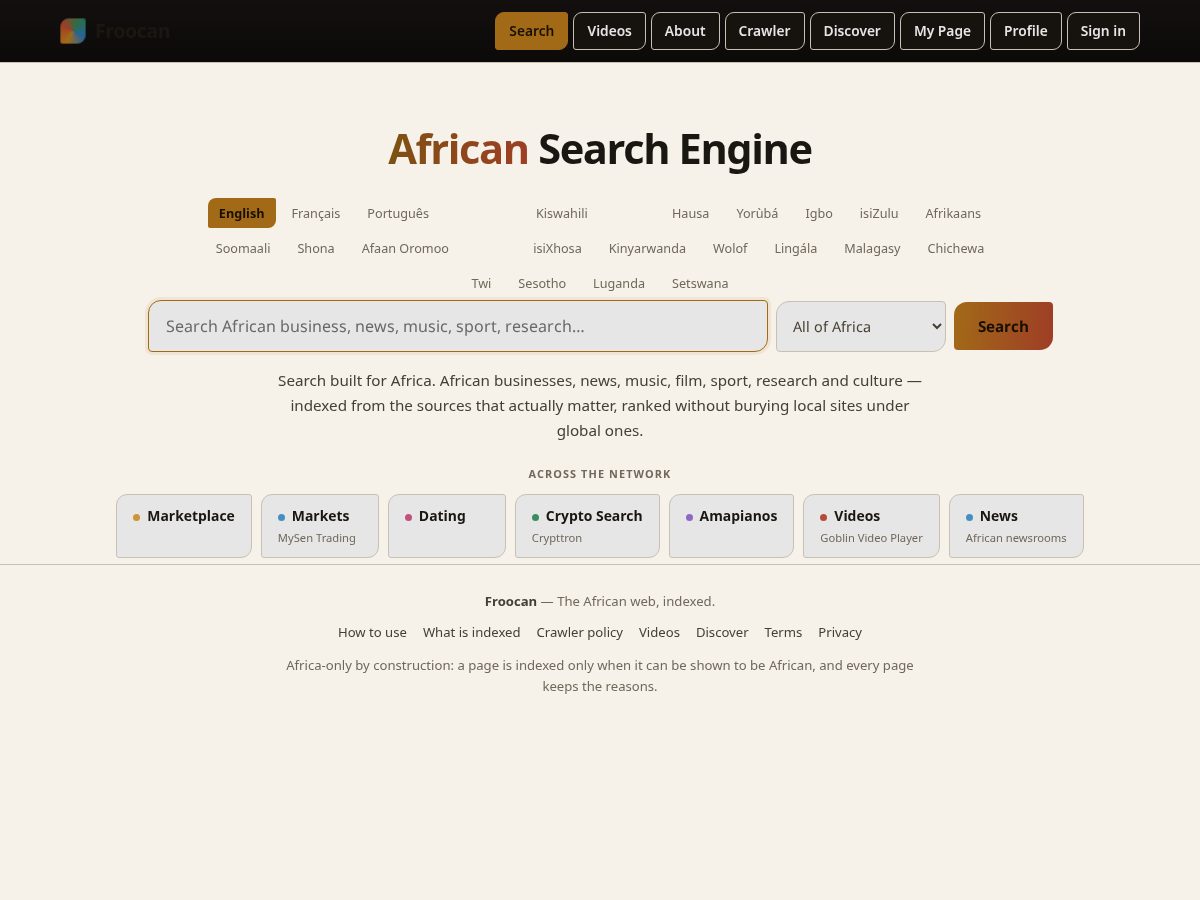This screenshot has height=900, width=1200.
Task: Choose Yorùbá language
Action: pos(757,213)
